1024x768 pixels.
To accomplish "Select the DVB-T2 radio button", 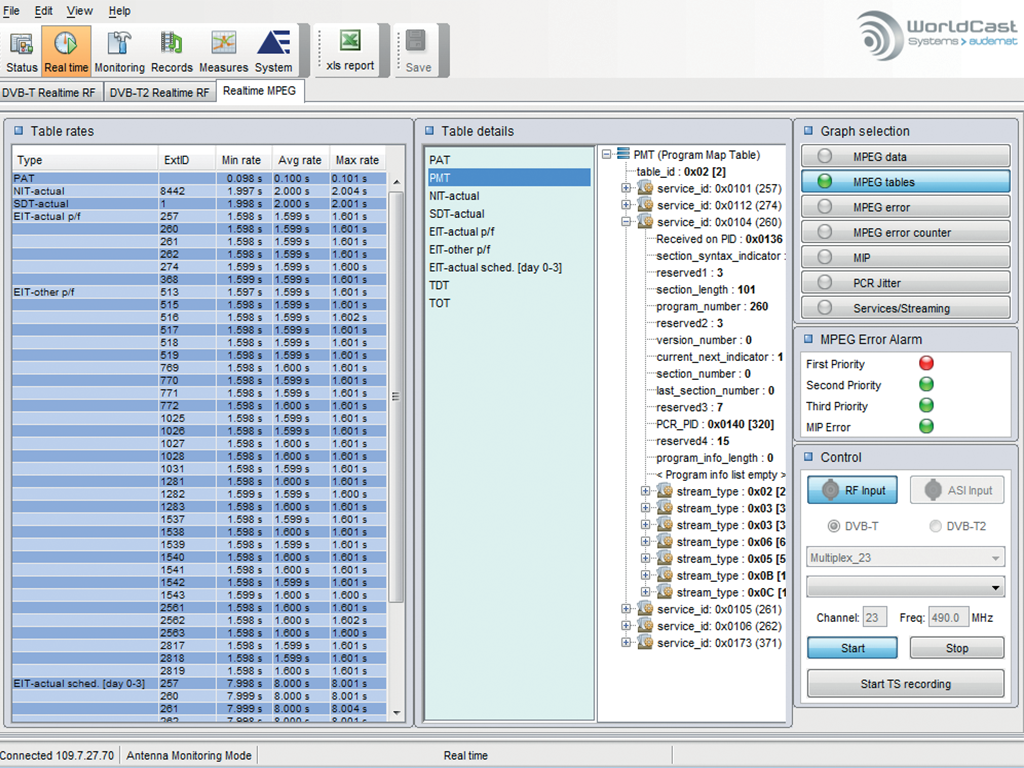I will pyautogui.click(x=936, y=526).
